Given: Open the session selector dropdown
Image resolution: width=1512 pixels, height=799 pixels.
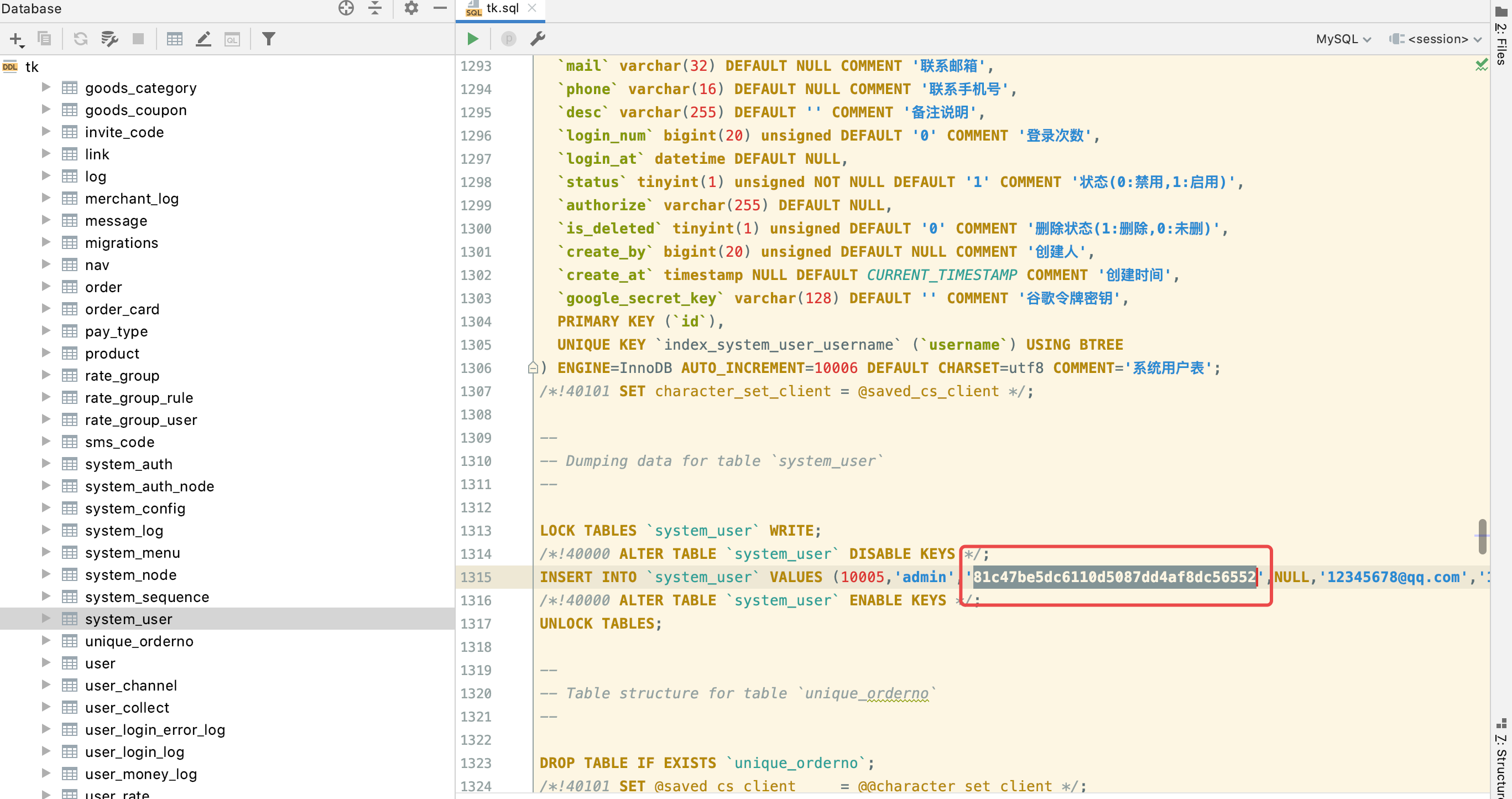Looking at the screenshot, I should [x=1436, y=39].
